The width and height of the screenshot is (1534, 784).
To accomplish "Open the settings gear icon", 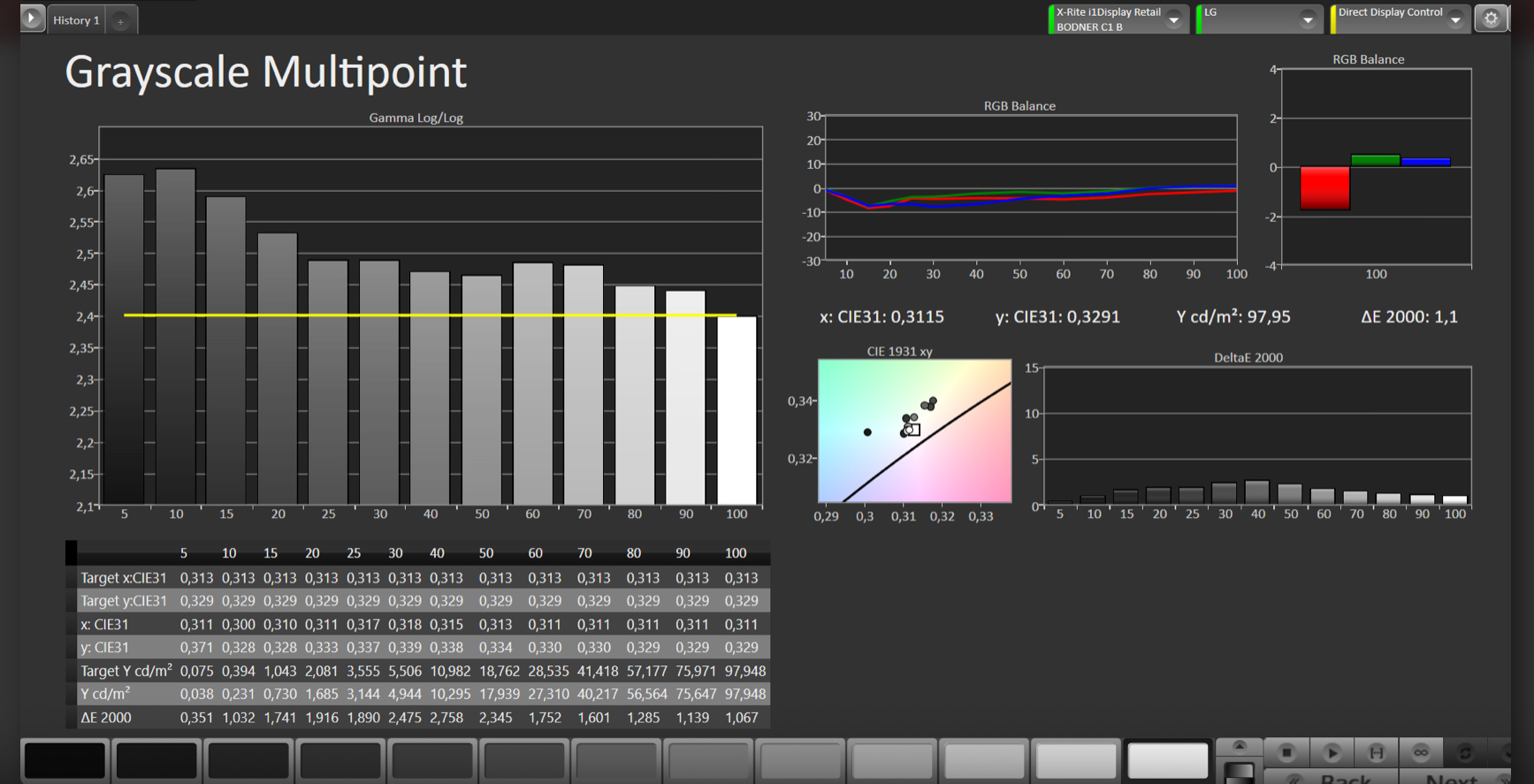I will [x=1492, y=19].
